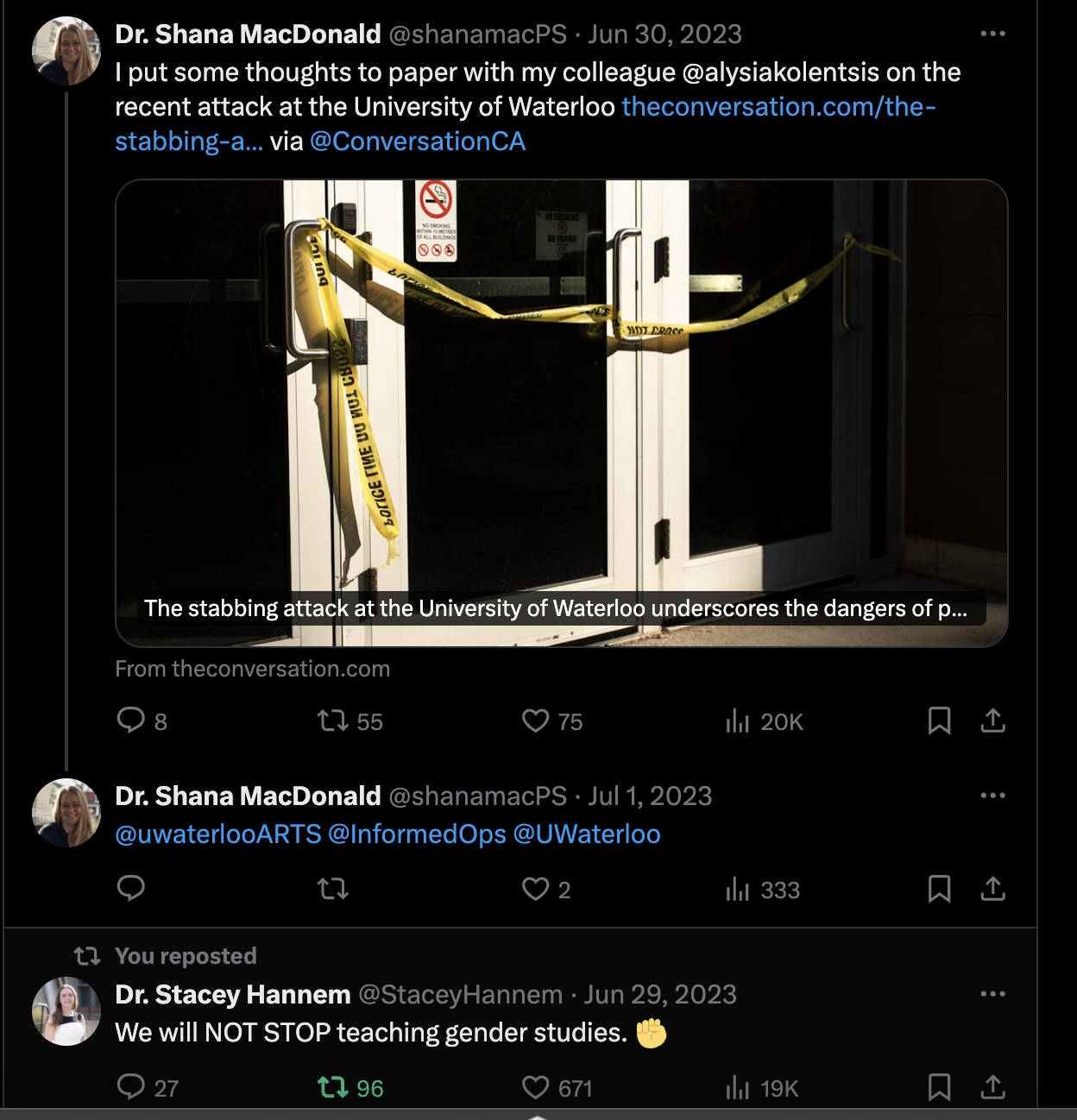The width and height of the screenshot is (1077, 1120).
Task: Open Dr. Stacey Hannem's profile picture
Action: click(x=66, y=1011)
